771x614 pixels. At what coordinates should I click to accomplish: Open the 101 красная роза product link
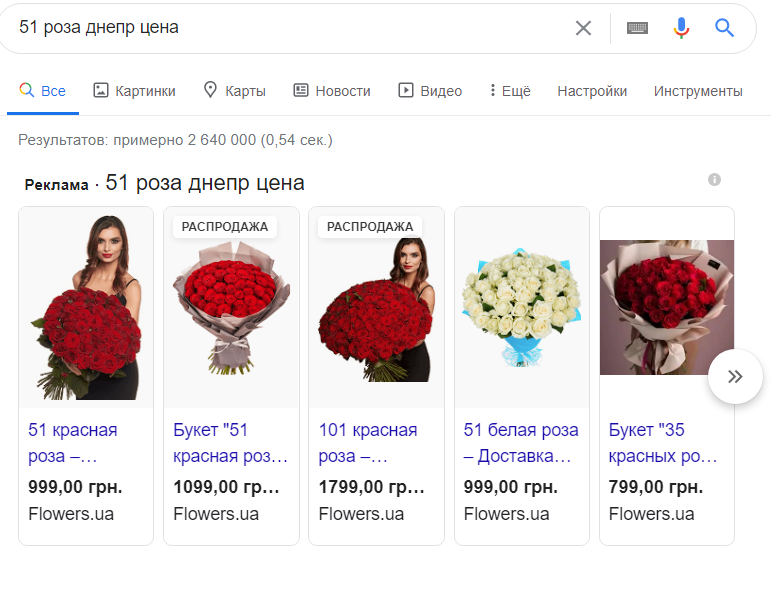[368, 443]
